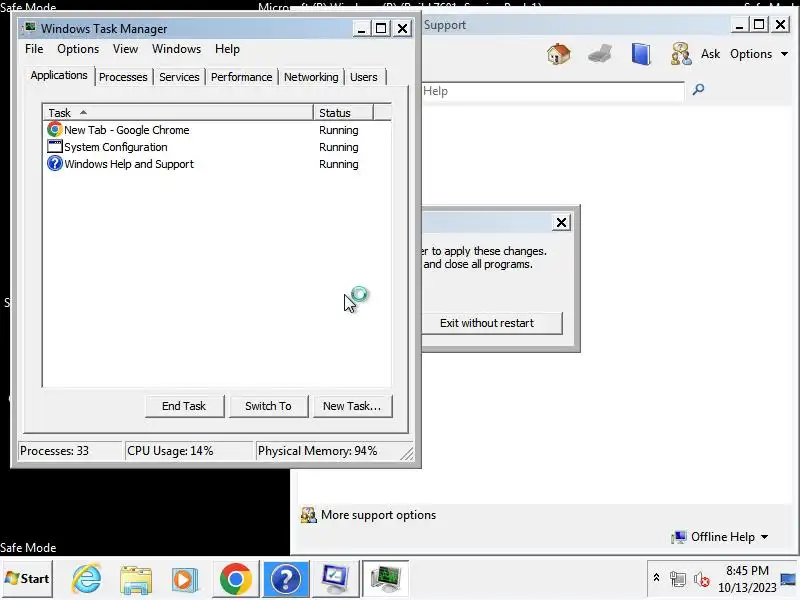800x600 pixels.
Task: Click the Ask people icon in Help and Support
Action: (681, 54)
